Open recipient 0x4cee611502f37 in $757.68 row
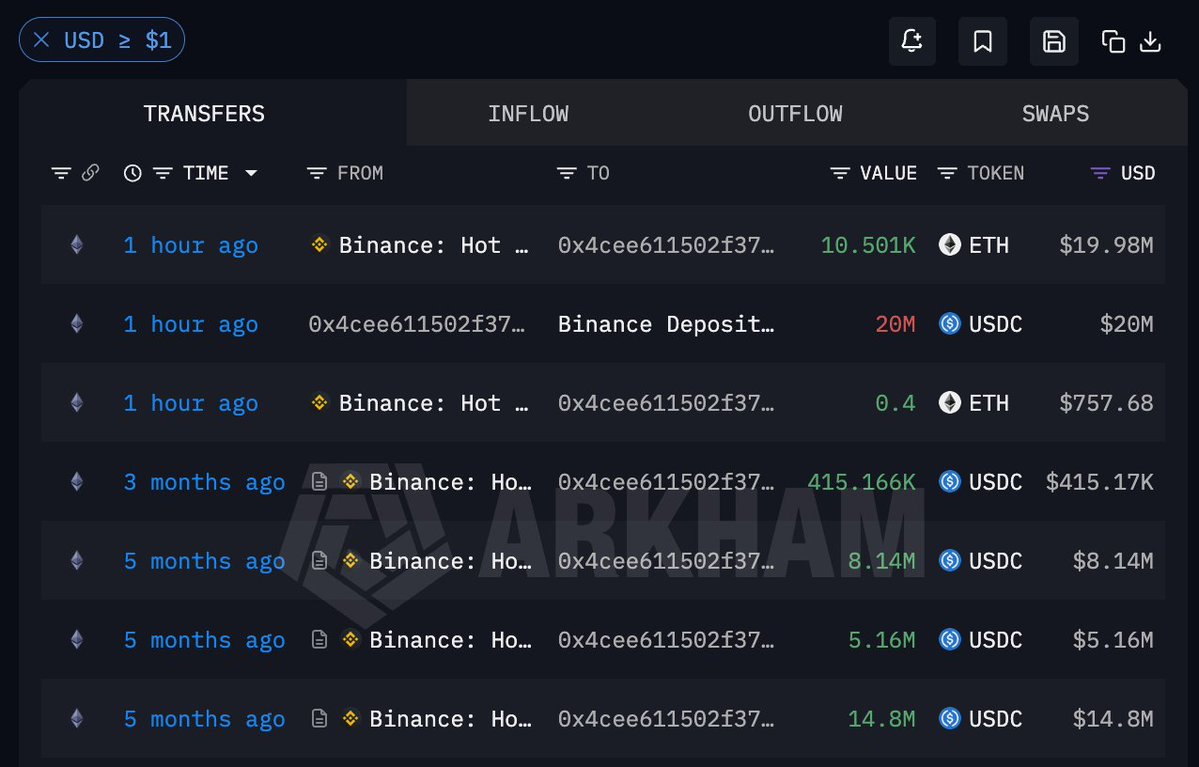The width and height of the screenshot is (1199, 767). tap(666, 403)
